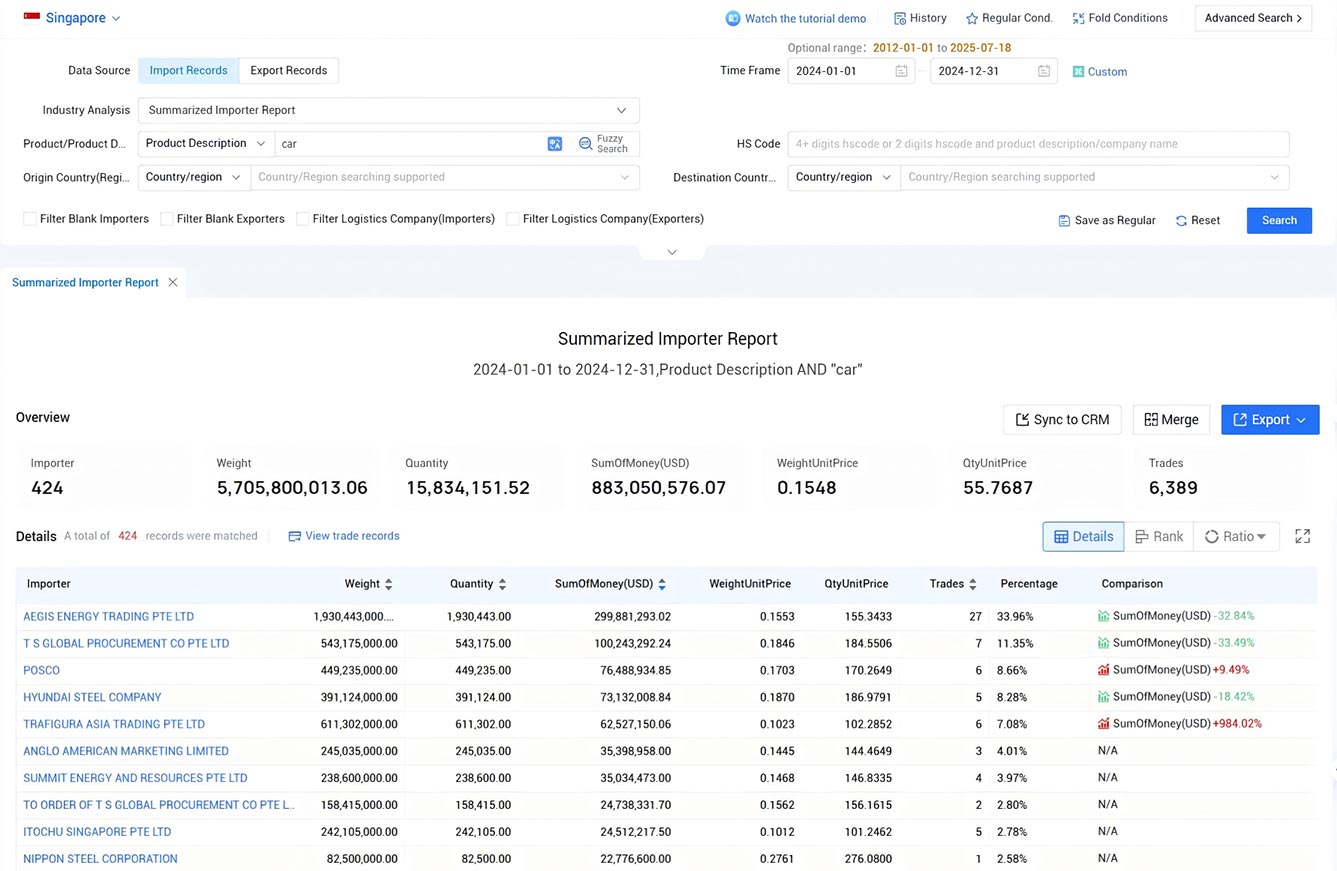
Task: Open T S GLOBAL PROCUREMENT CO PTE LTD
Action: coord(126,644)
